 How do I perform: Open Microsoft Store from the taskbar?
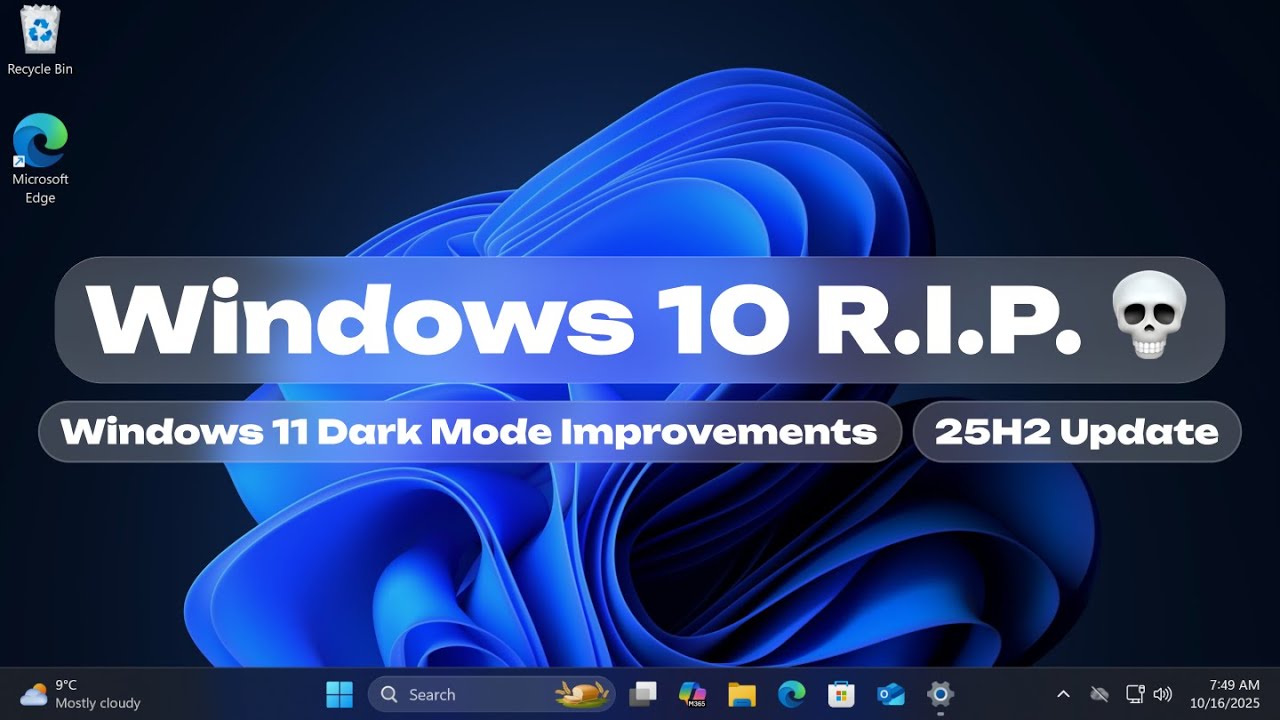click(841, 693)
